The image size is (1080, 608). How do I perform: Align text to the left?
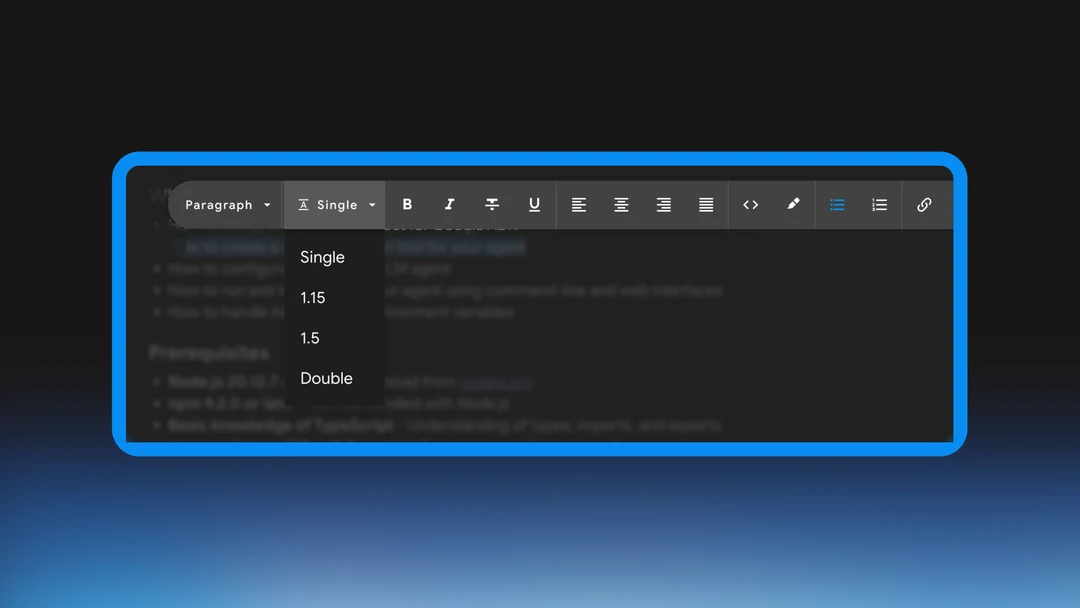click(x=579, y=205)
